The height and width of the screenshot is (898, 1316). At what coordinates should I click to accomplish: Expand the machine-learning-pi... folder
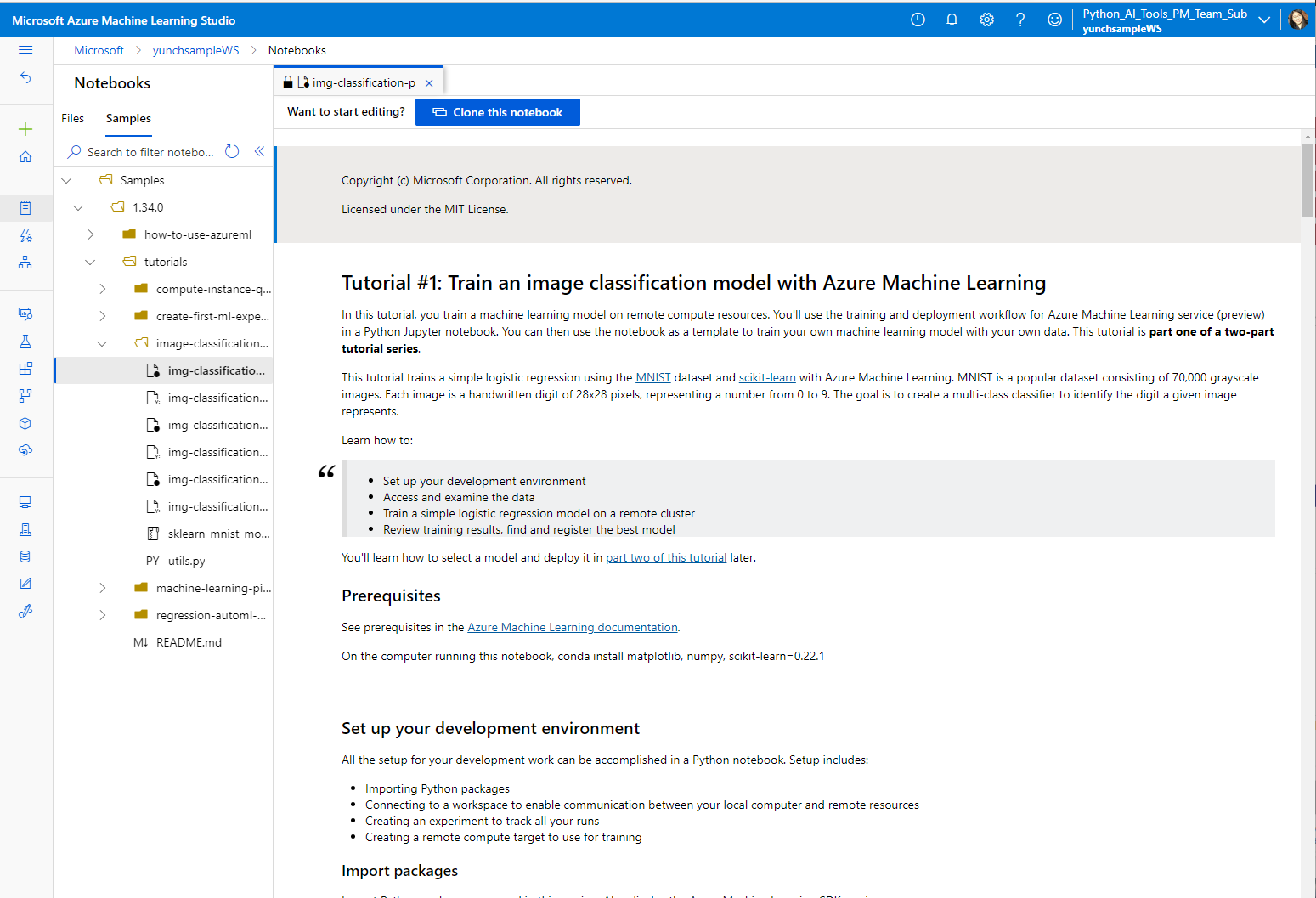click(x=102, y=587)
